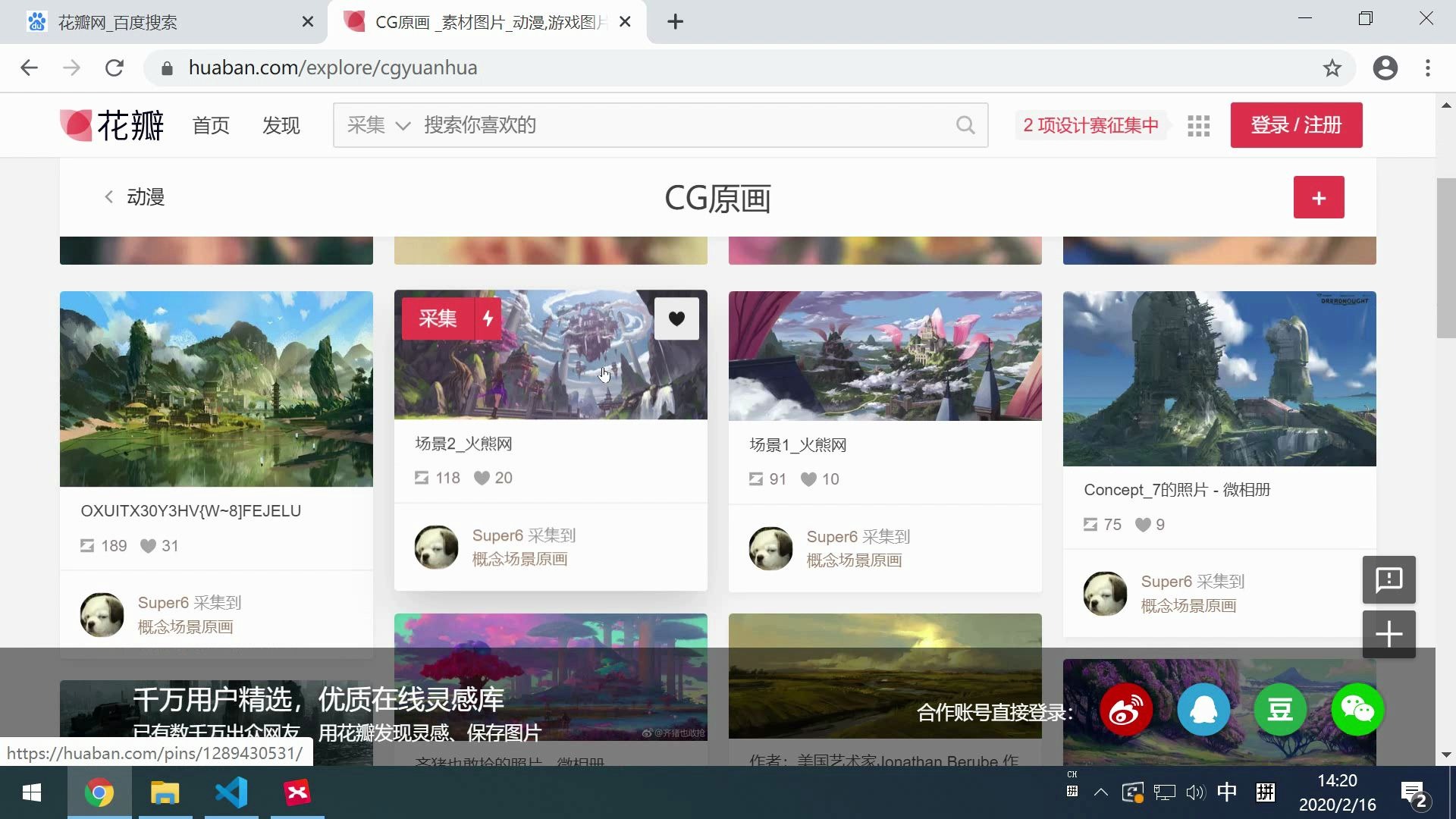This screenshot has width=1456, height=819.
Task: Quick-collect 场景2 with the lightning icon
Action: [488, 318]
